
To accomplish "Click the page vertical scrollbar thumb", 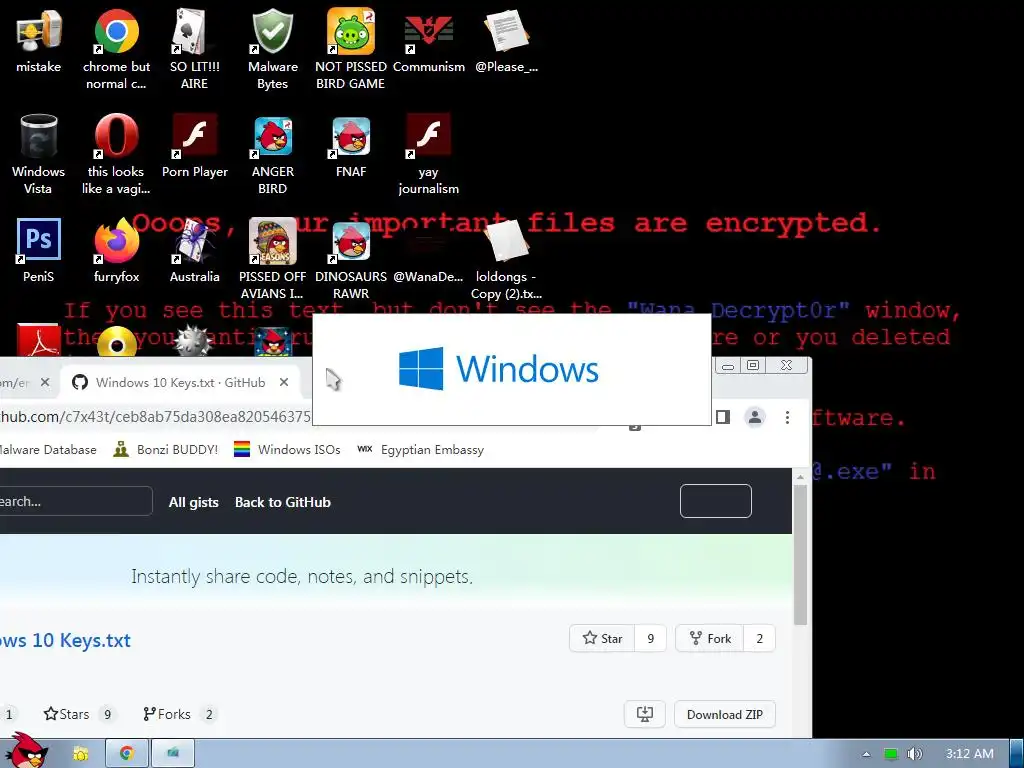I will 800,555.
